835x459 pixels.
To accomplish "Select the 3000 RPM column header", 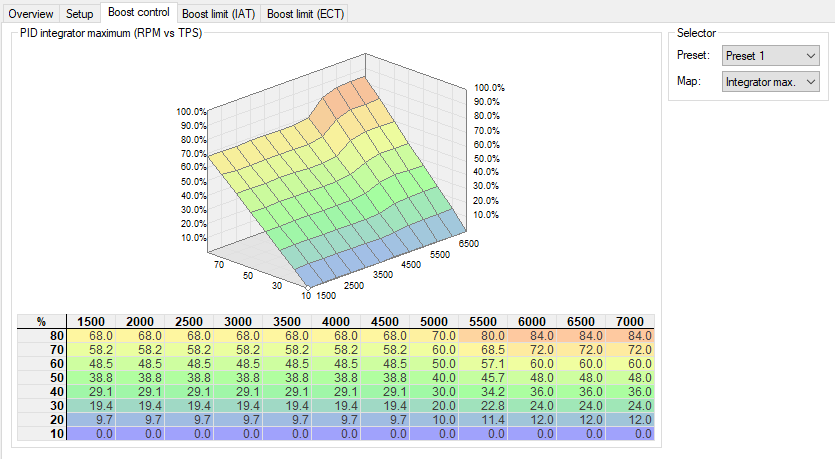I will point(238,322).
